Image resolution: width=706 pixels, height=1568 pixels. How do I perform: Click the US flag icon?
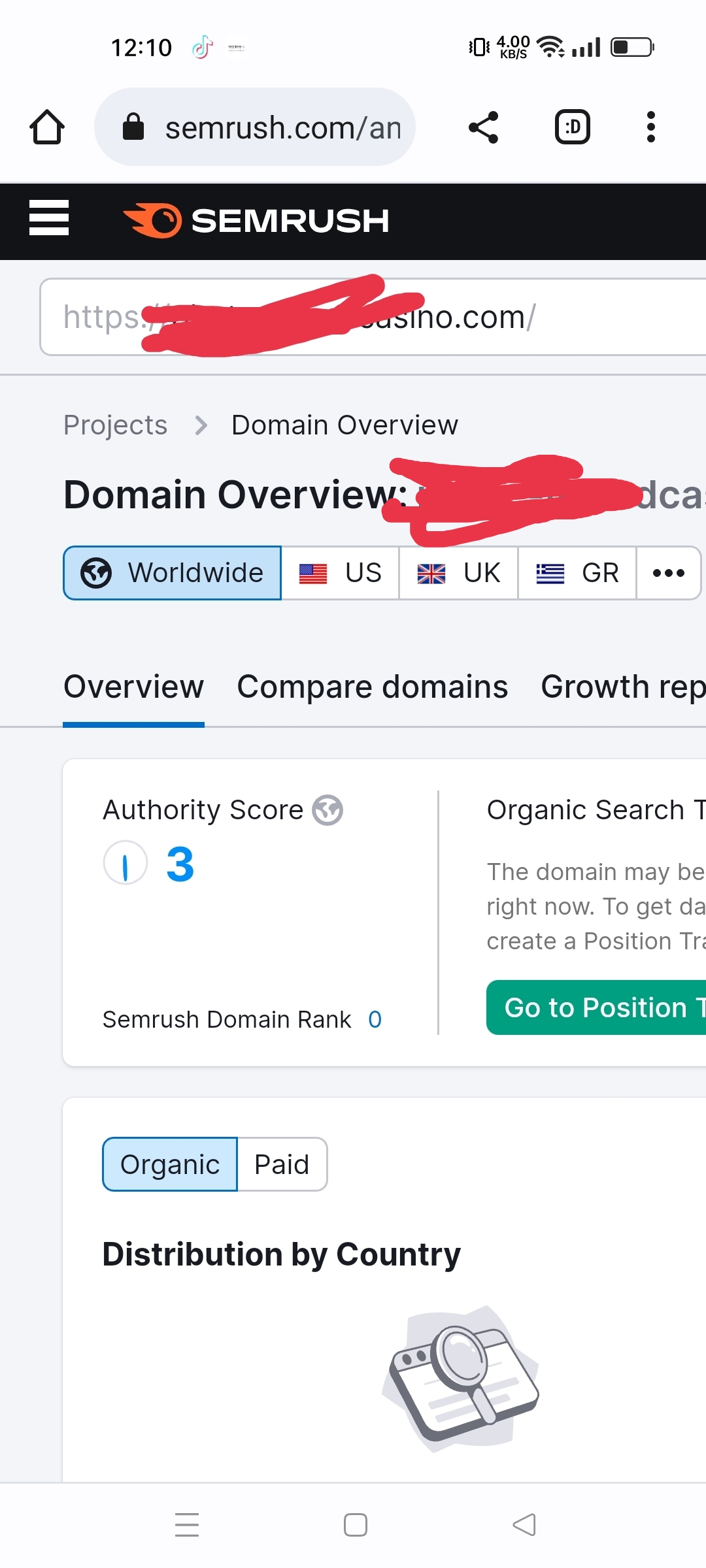pos(313,574)
